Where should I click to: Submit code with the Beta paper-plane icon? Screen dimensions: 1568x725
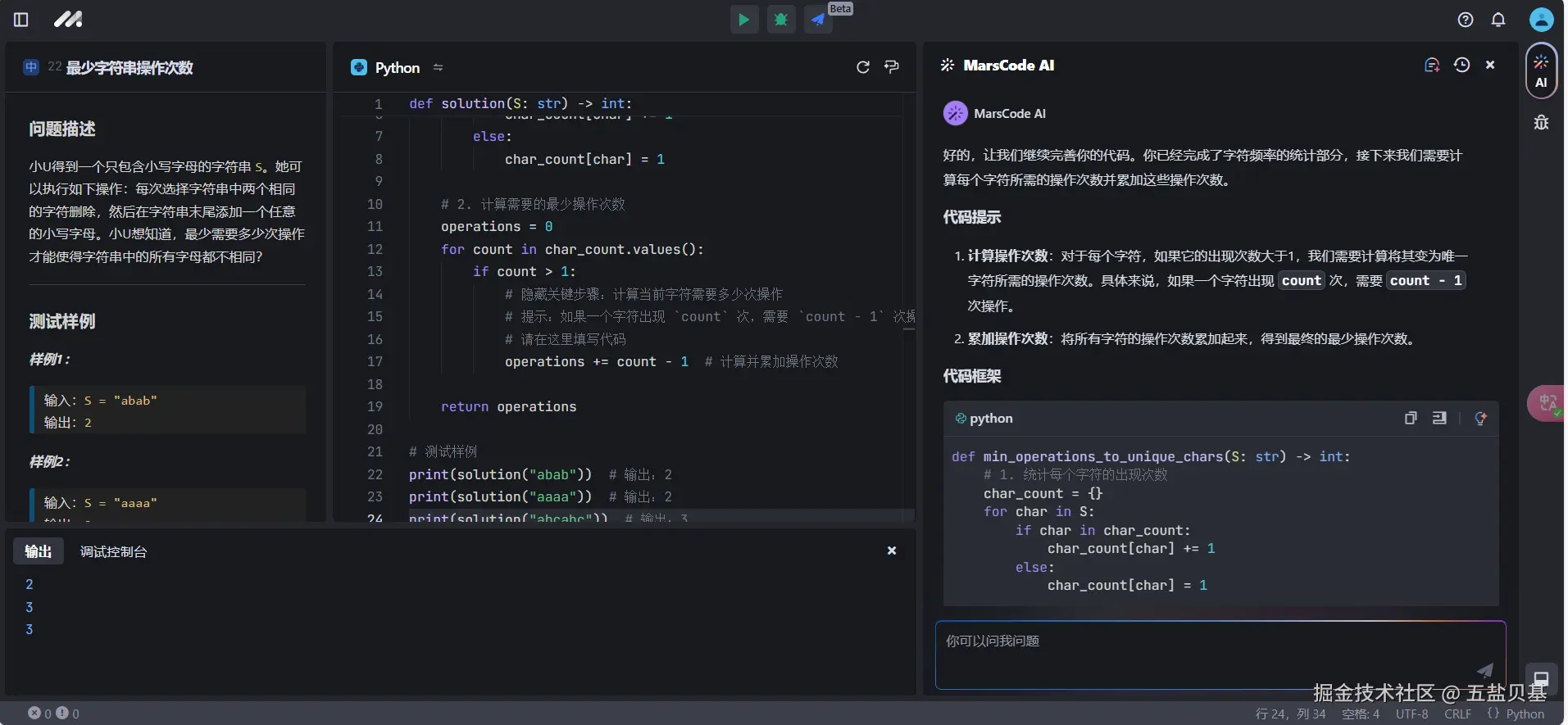[x=818, y=20]
